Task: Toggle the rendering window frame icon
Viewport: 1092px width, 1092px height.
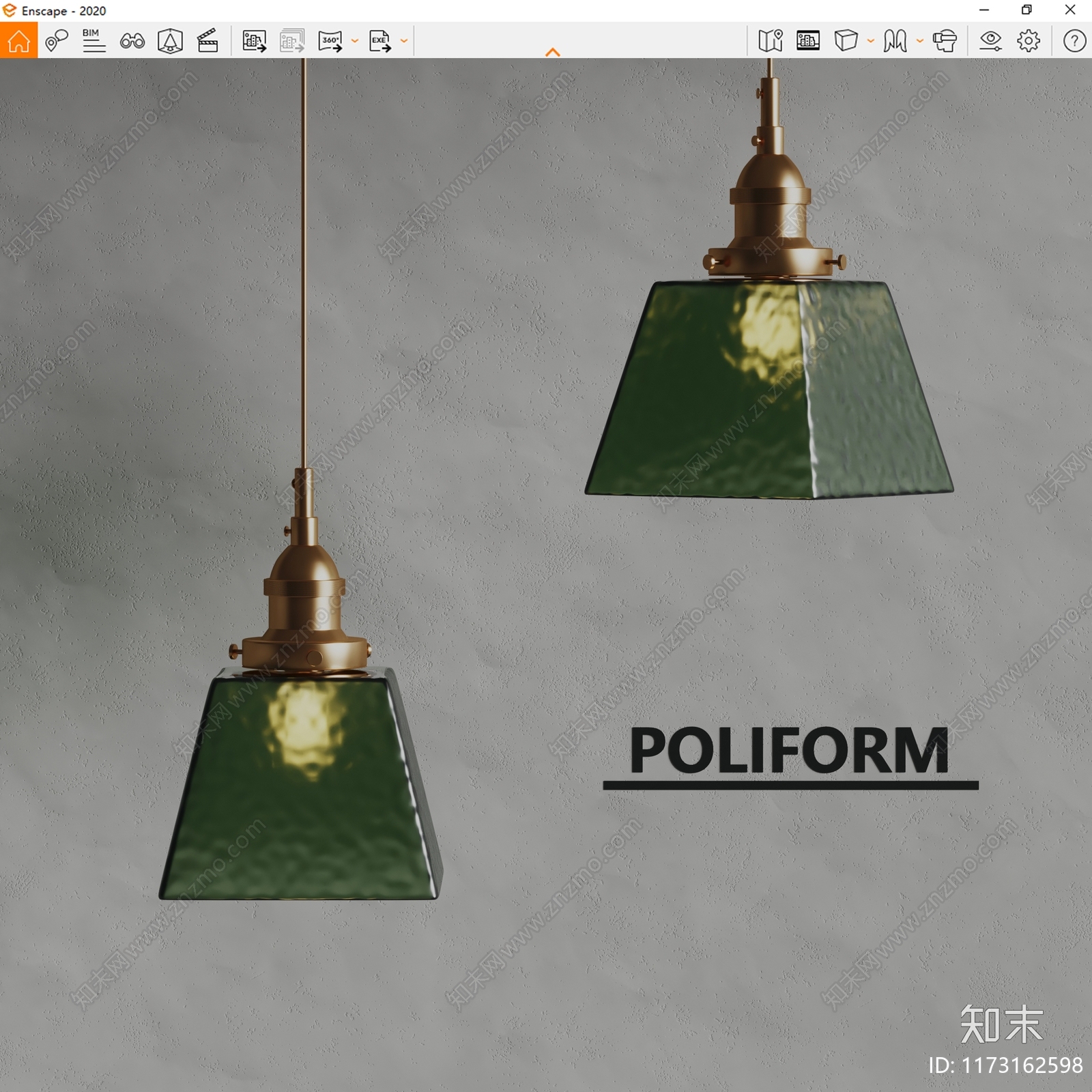Action: point(808,41)
